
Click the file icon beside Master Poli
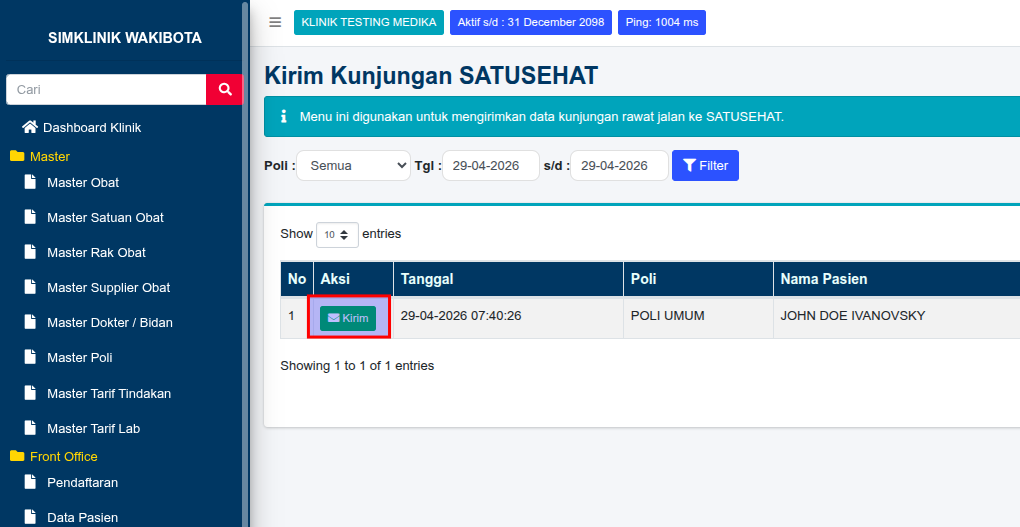(x=30, y=357)
